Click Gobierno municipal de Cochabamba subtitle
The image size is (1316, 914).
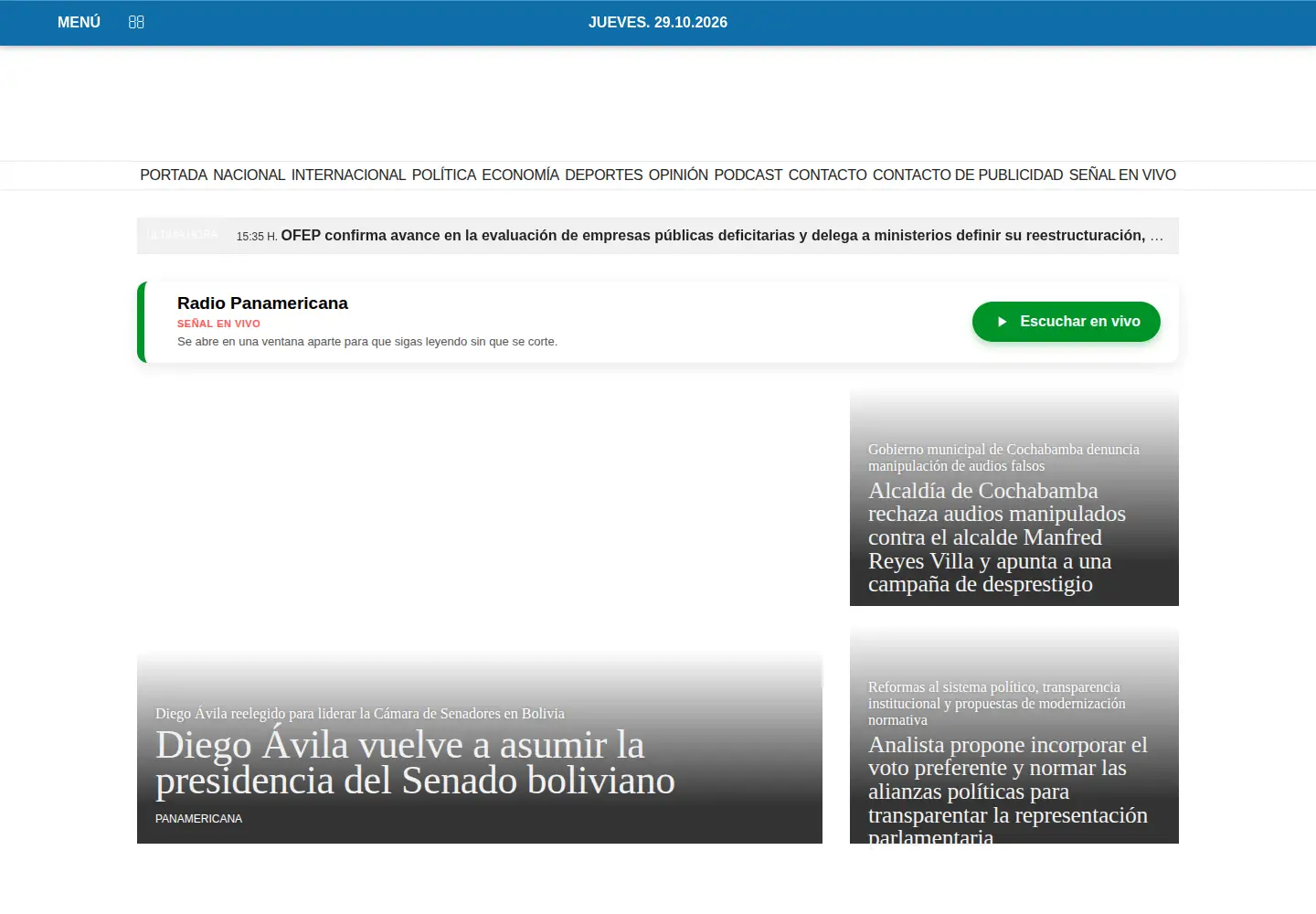pos(1003,458)
